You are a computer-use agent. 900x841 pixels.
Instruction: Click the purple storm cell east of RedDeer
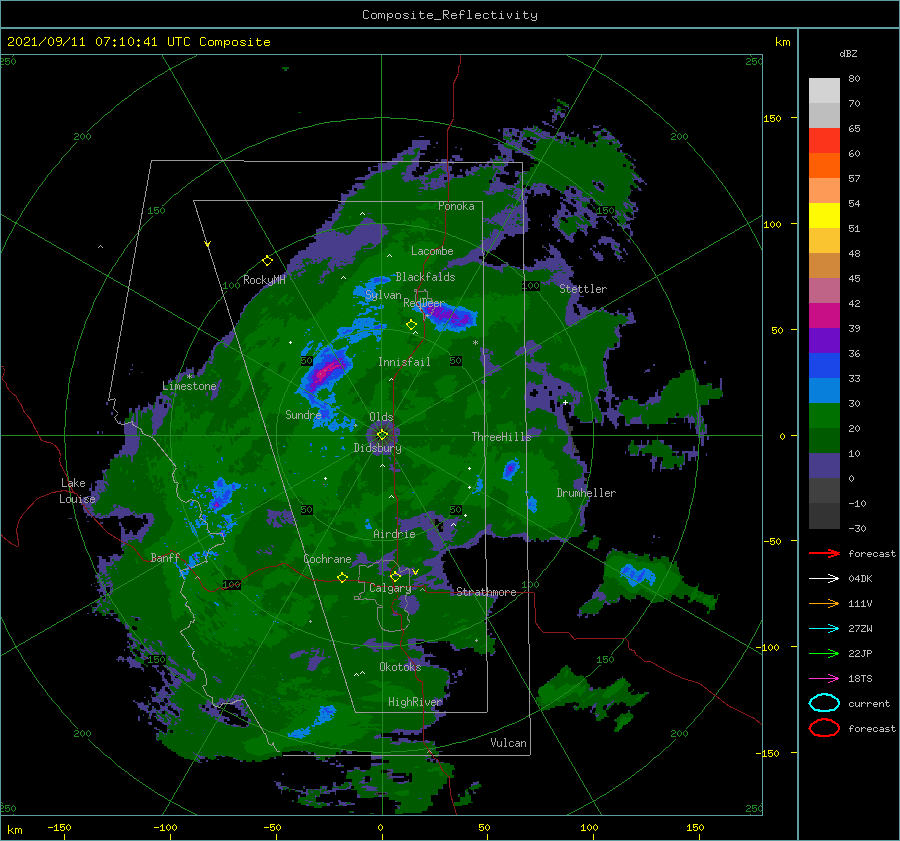coord(452,315)
